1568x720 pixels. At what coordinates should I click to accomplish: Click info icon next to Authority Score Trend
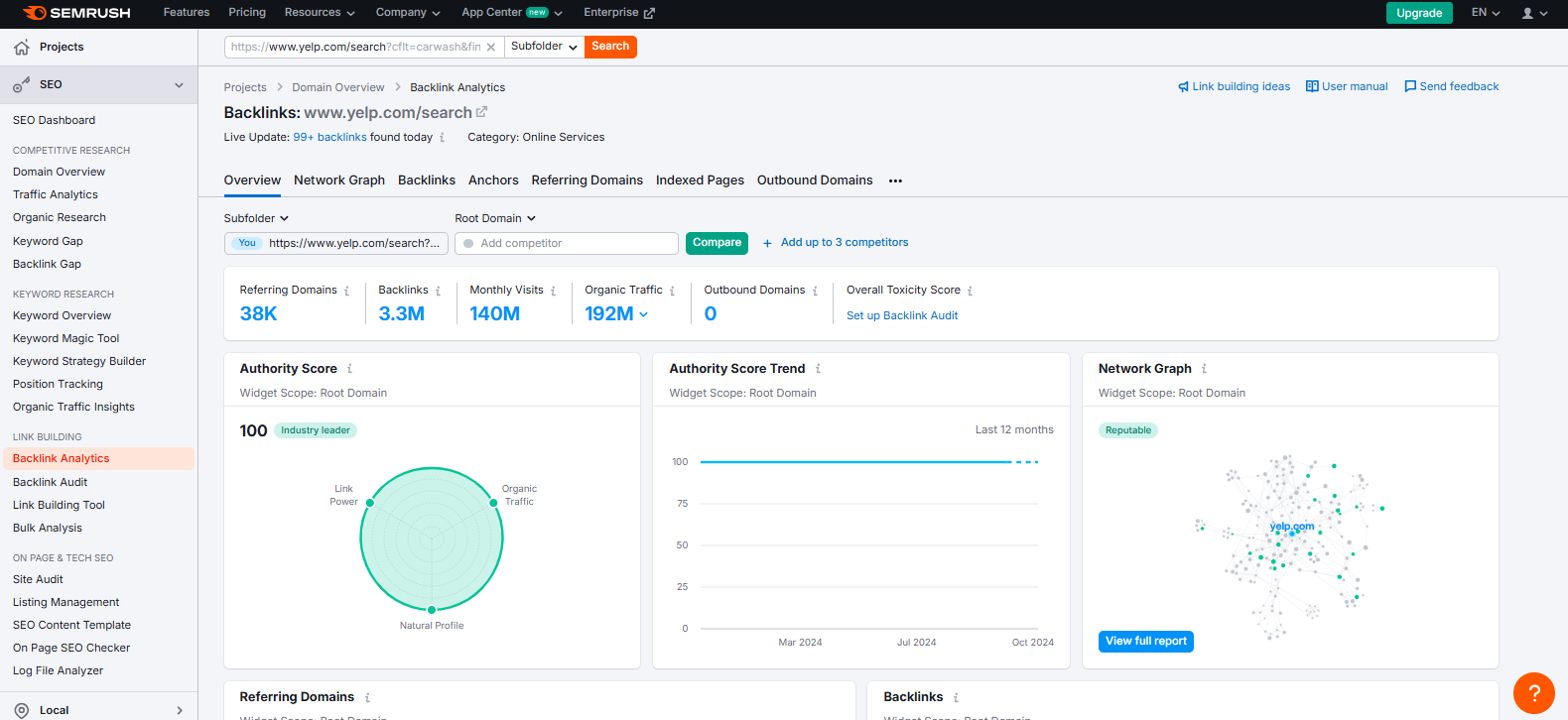[818, 369]
